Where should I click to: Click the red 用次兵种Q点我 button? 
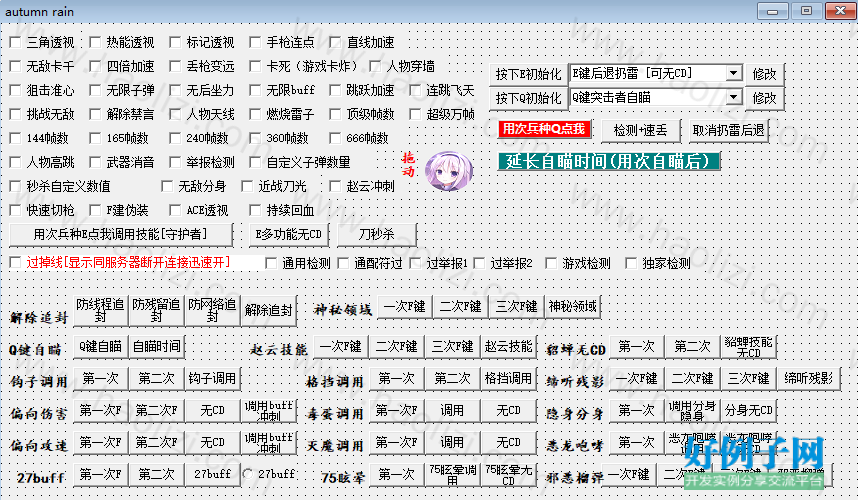coord(544,129)
